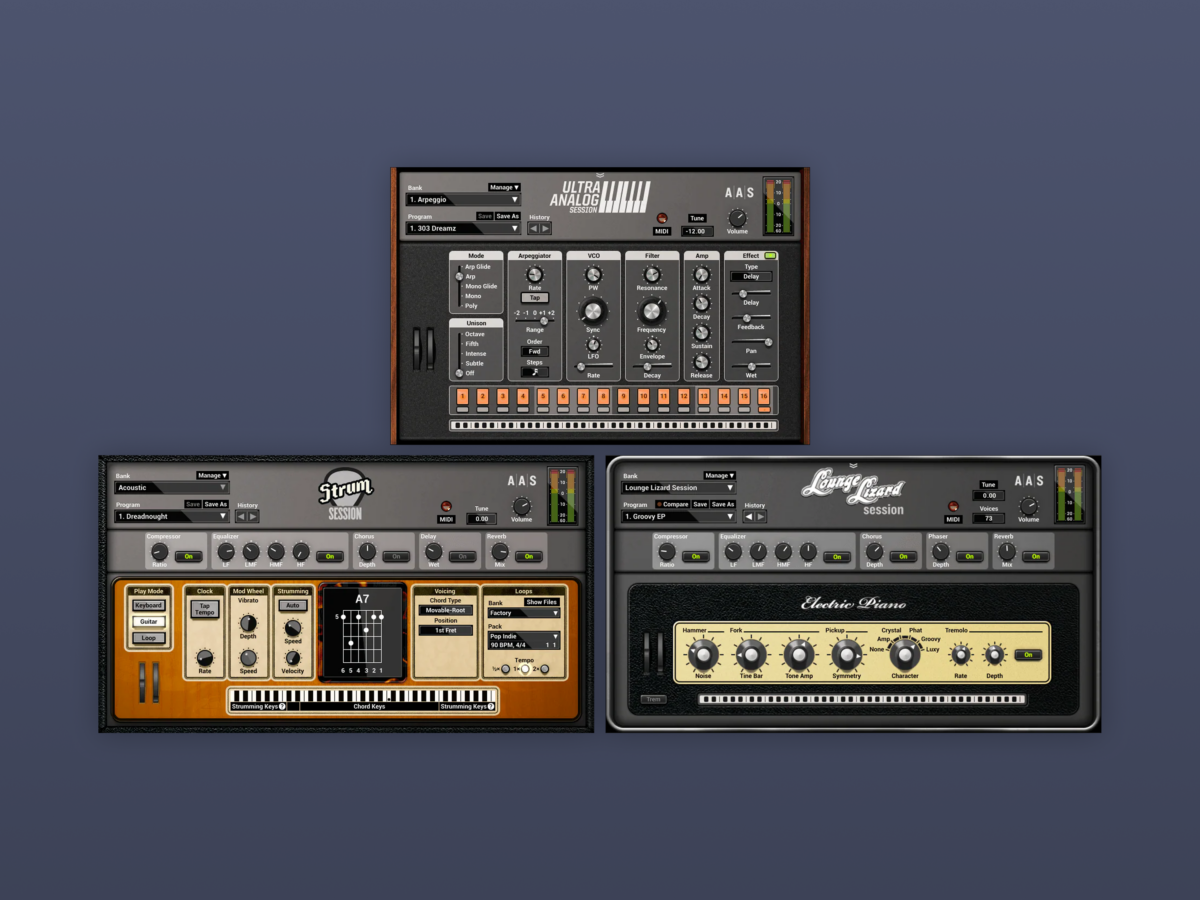
Task: Click Lounge Lizard collapse chevron above logo
Action: (x=853, y=465)
